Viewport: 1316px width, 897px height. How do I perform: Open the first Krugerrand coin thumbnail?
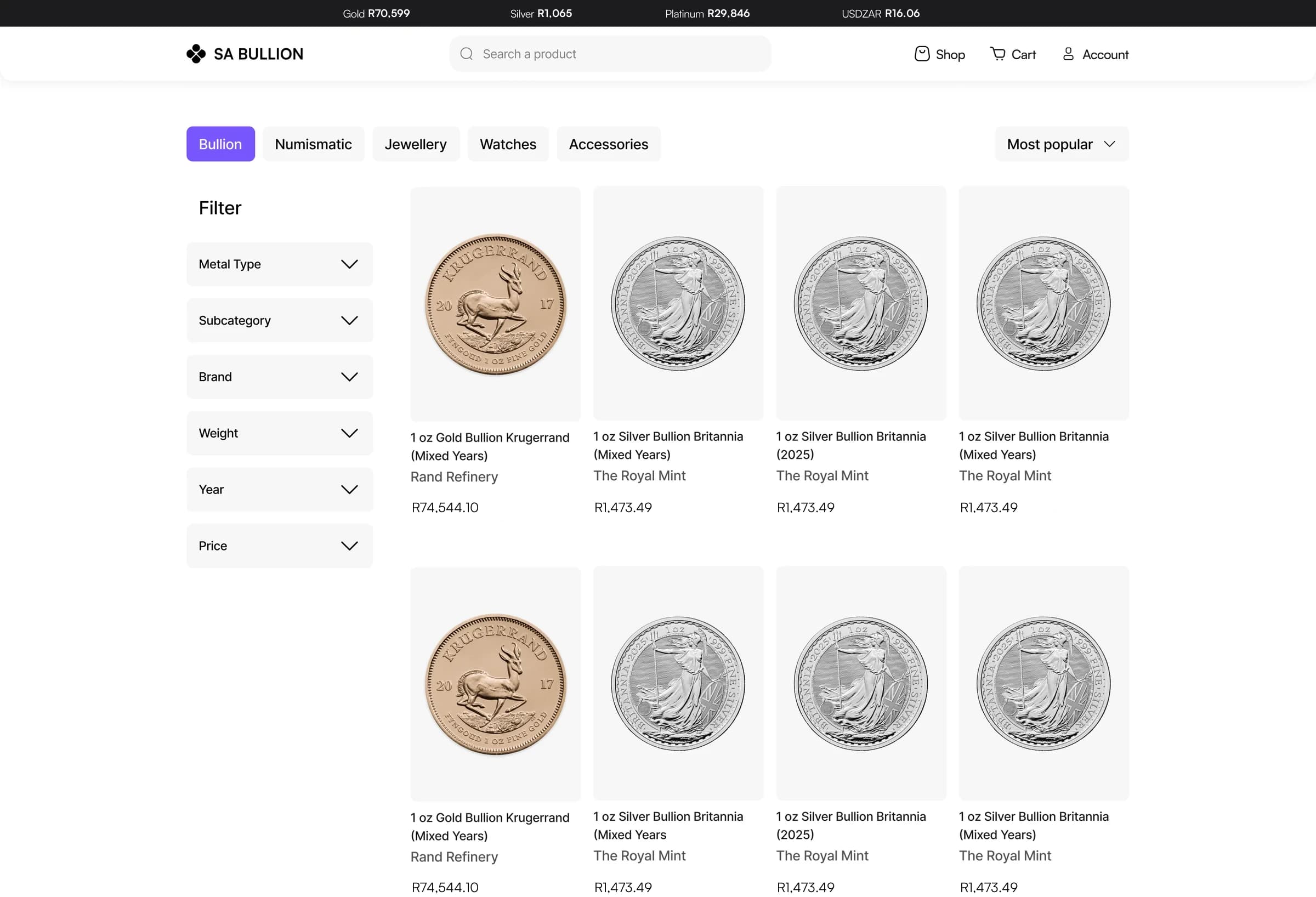point(496,304)
